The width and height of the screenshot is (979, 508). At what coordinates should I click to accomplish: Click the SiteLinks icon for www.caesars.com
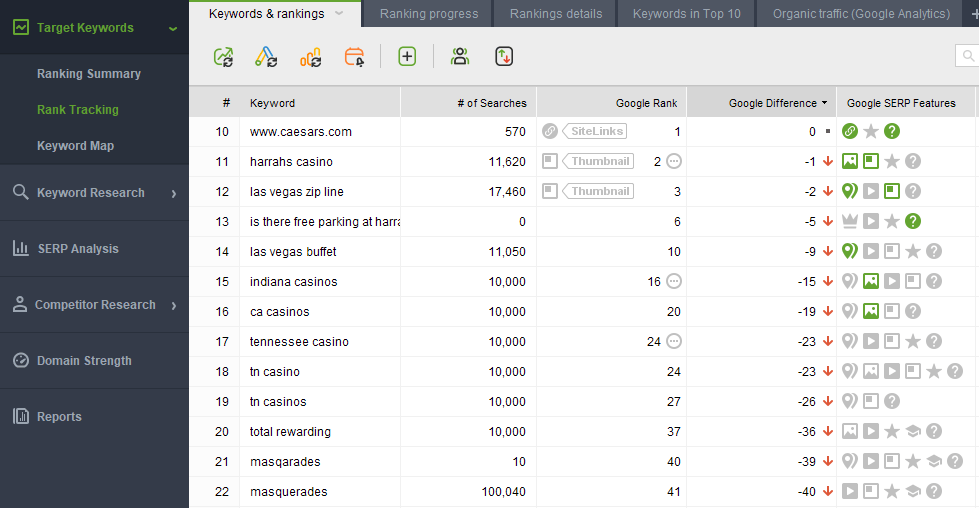[x=549, y=131]
